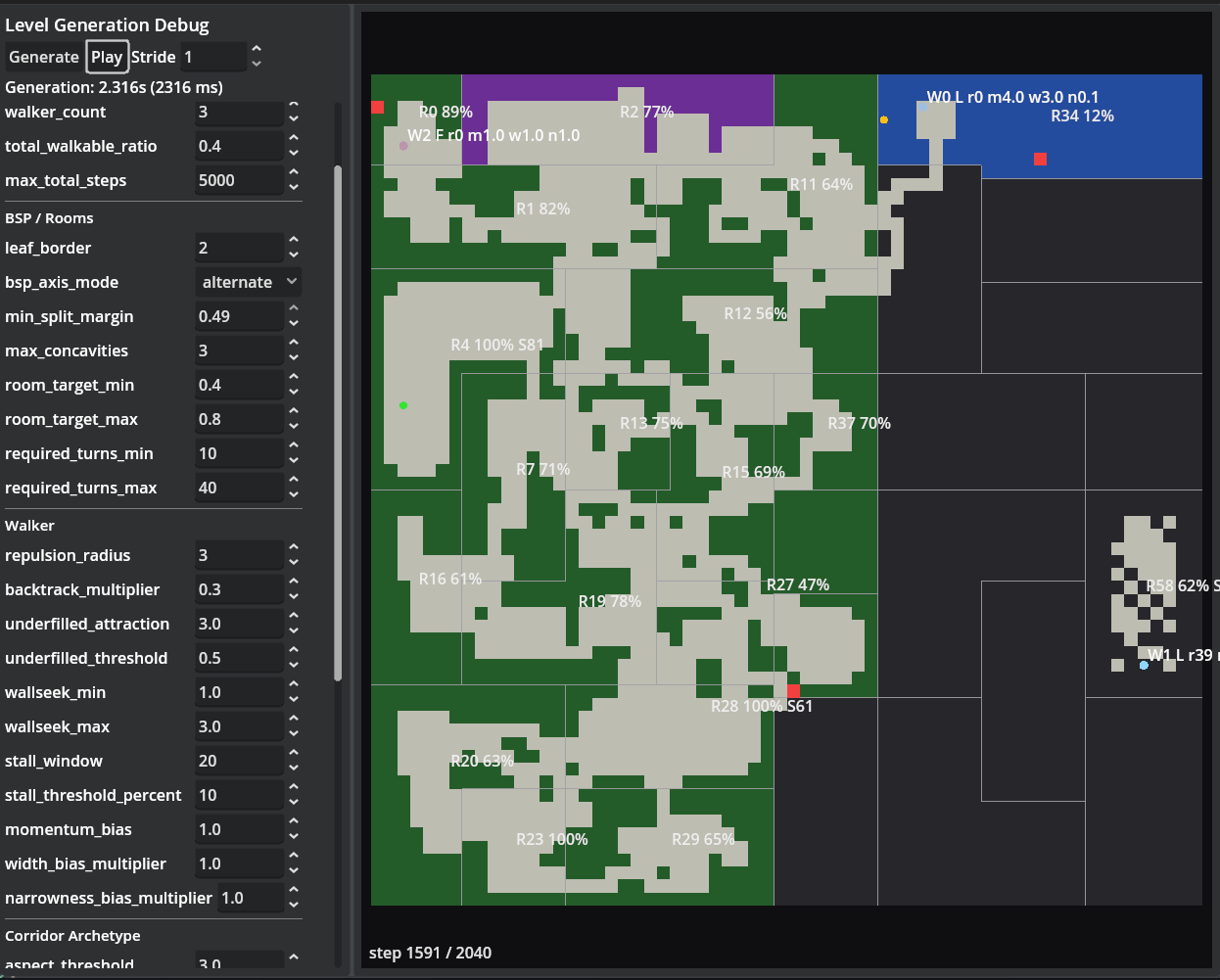Decrease wallseek_max with the down stepper
This screenshot has height=980, width=1220.
coord(294,732)
